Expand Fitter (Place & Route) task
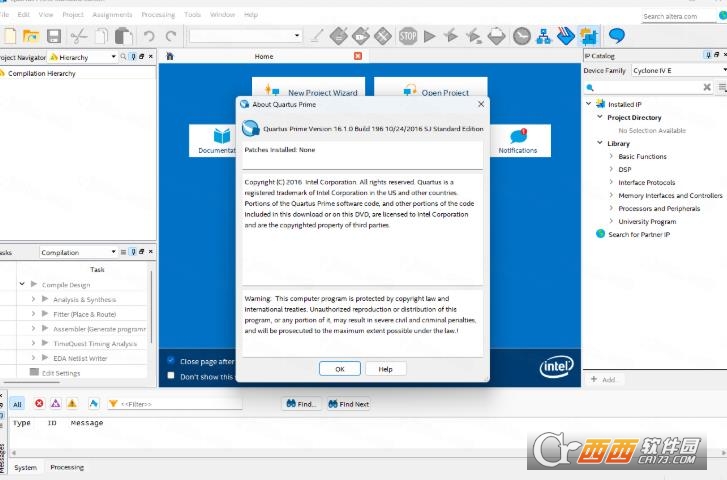Image resolution: width=727 pixels, height=480 pixels. 33,314
